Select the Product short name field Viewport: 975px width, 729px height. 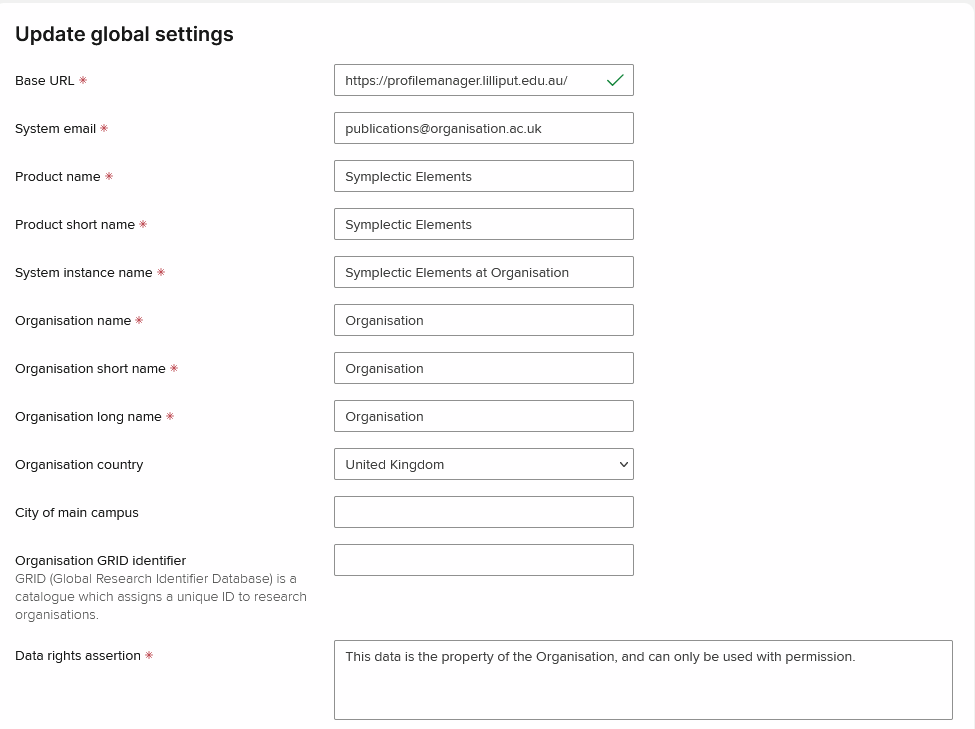pos(483,224)
